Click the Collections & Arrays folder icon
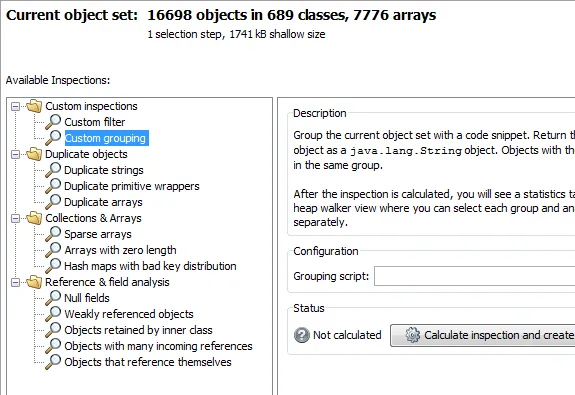Screen dimensions: 575x395 click(34, 218)
